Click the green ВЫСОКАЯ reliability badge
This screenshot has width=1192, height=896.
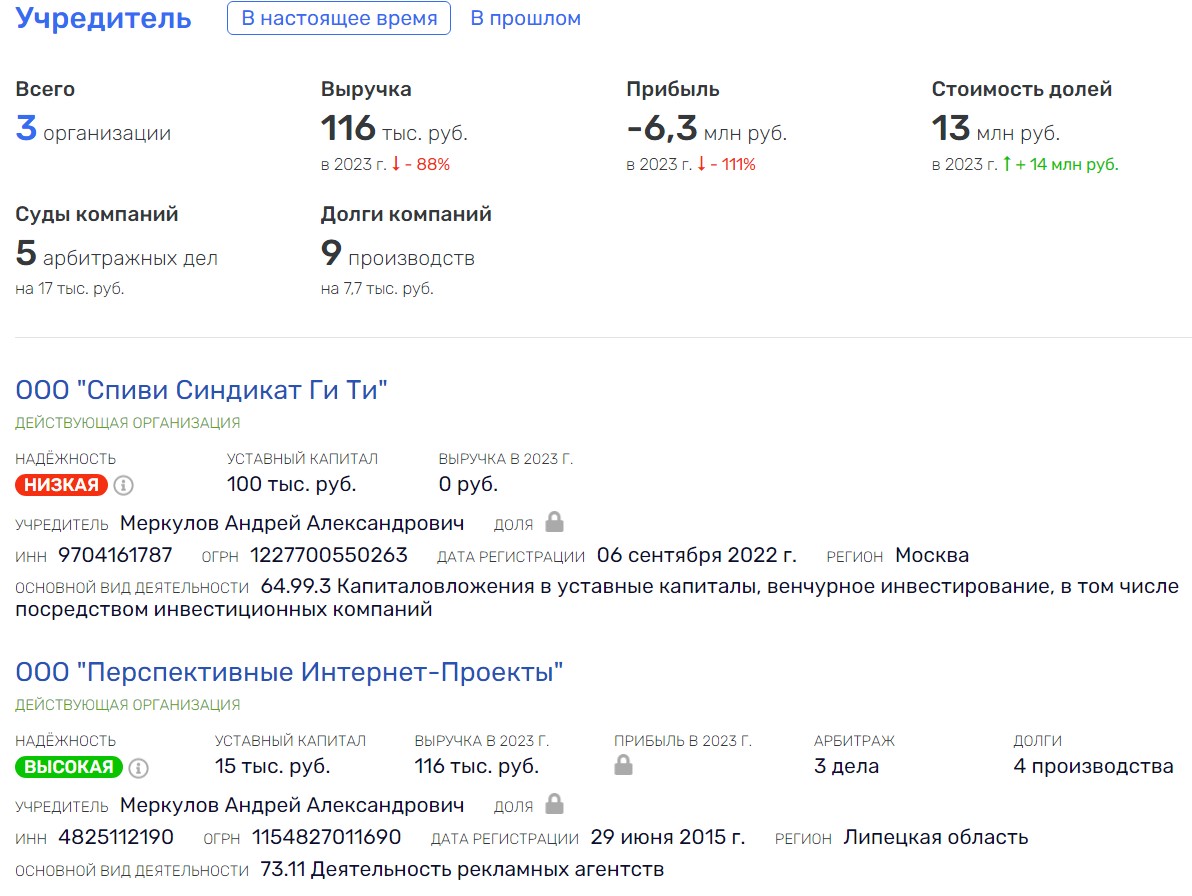(x=68, y=768)
